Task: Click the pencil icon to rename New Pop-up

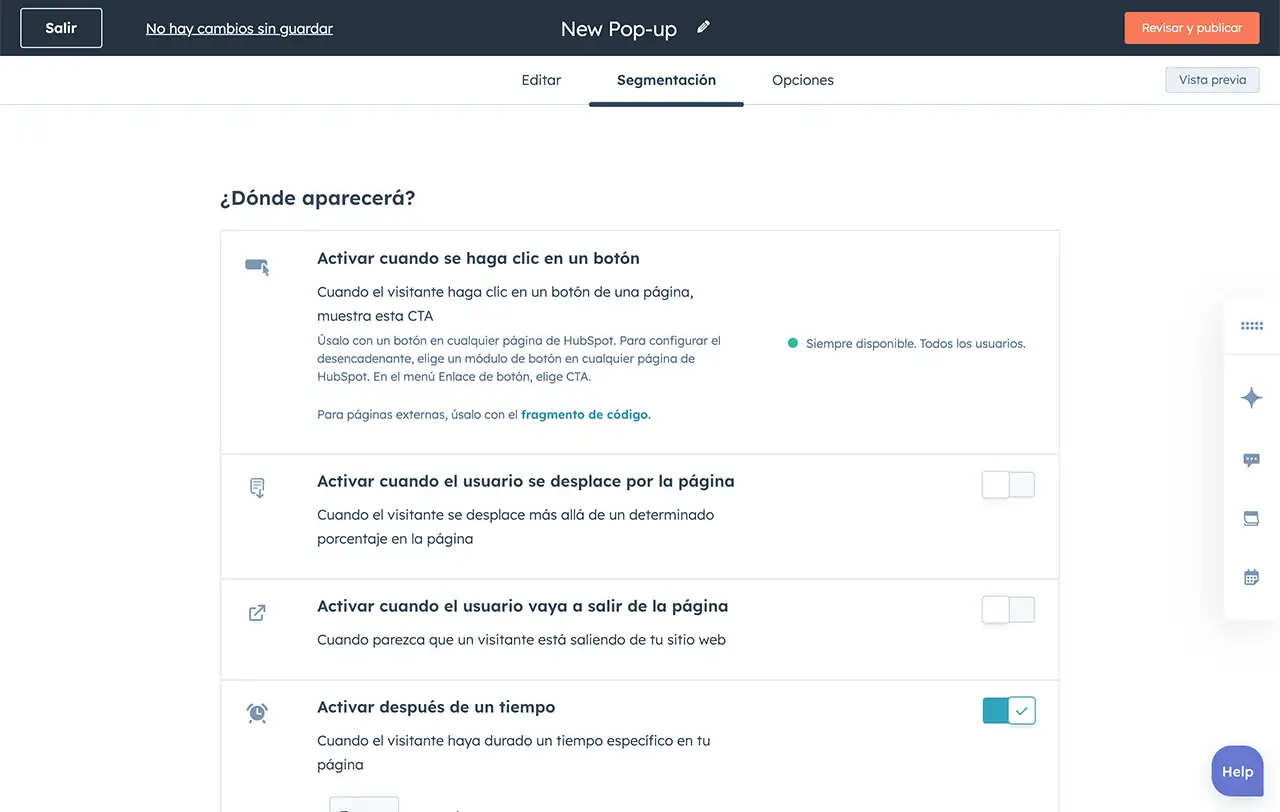Action: click(x=703, y=27)
